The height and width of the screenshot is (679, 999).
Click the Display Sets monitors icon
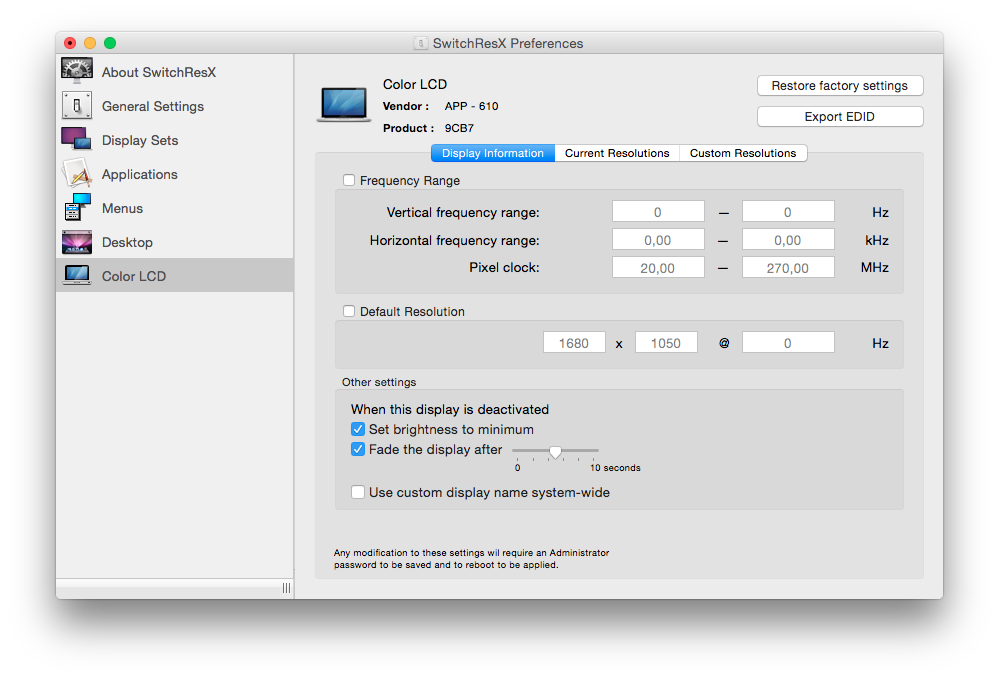click(x=76, y=139)
